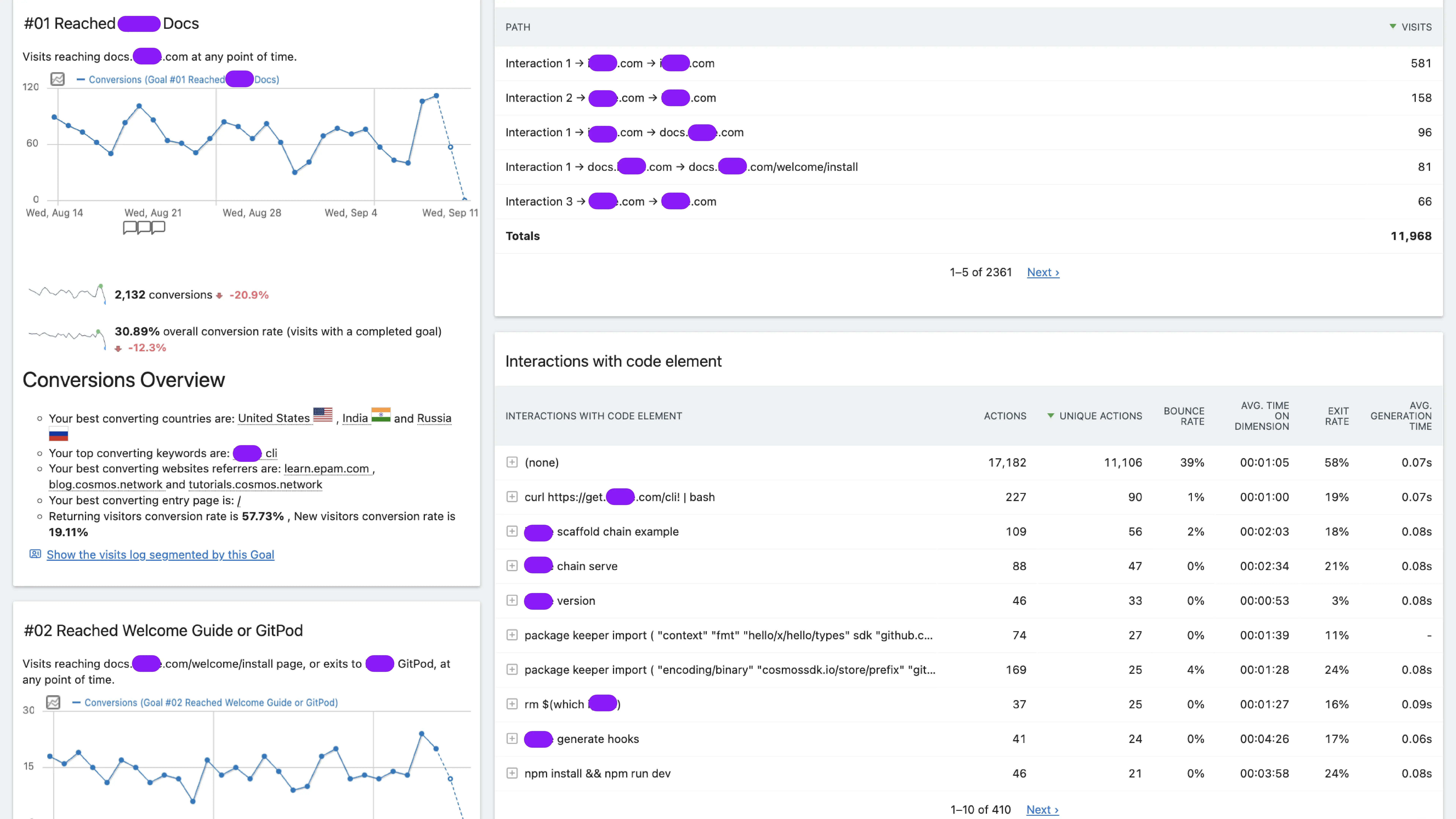
Task: Click the peak data point on Goal #01 chart
Action: [x=436, y=96]
